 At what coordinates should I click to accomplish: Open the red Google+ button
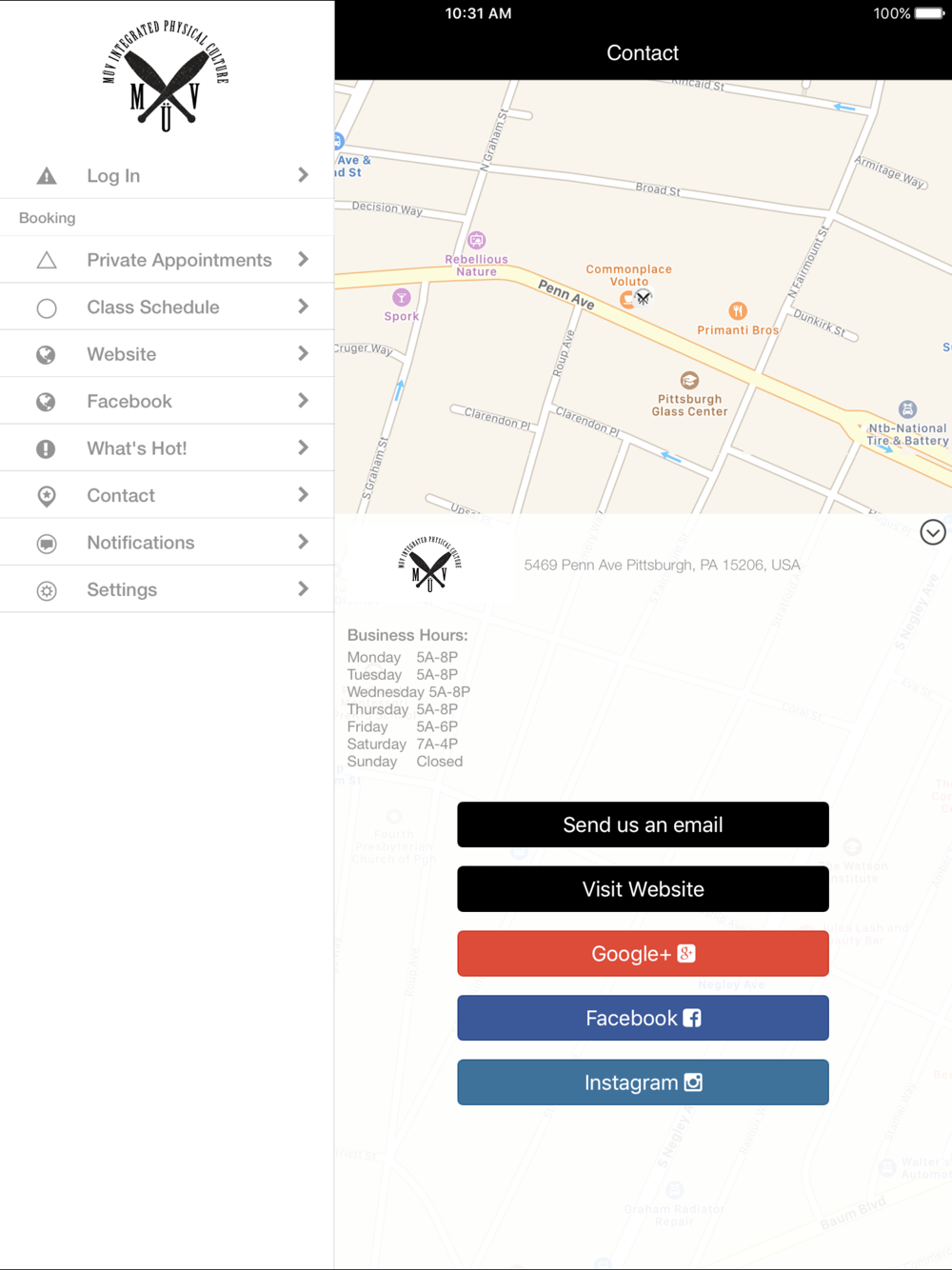coord(643,953)
